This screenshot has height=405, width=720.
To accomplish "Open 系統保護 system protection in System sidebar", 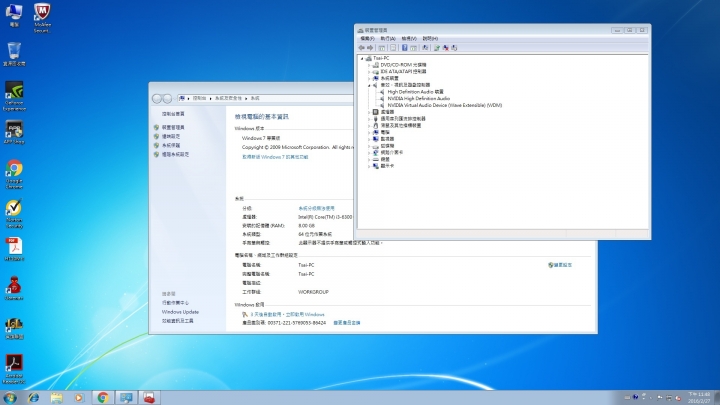I will coord(171,146).
